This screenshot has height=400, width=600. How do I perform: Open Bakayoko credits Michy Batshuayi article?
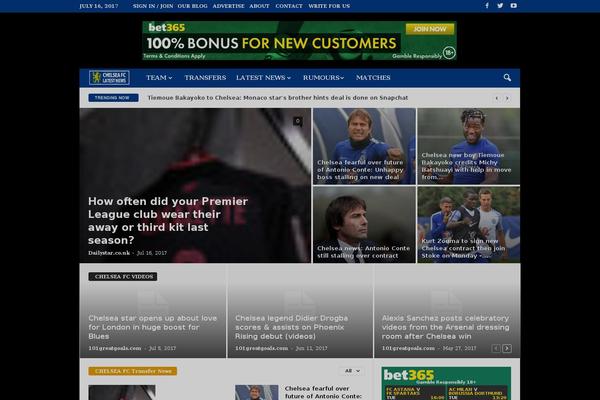click(x=466, y=166)
